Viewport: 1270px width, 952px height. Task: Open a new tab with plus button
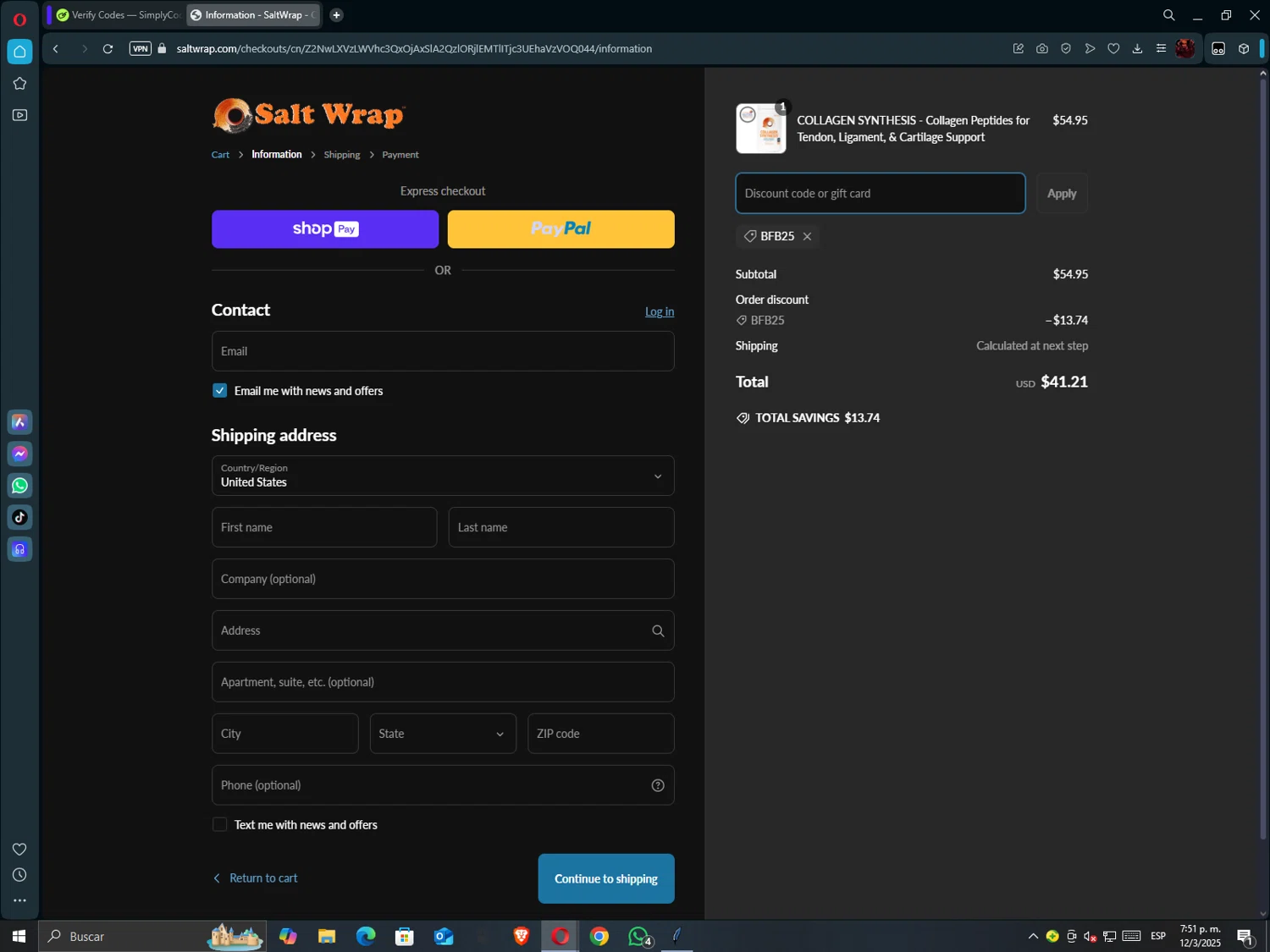tap(336, 15)
